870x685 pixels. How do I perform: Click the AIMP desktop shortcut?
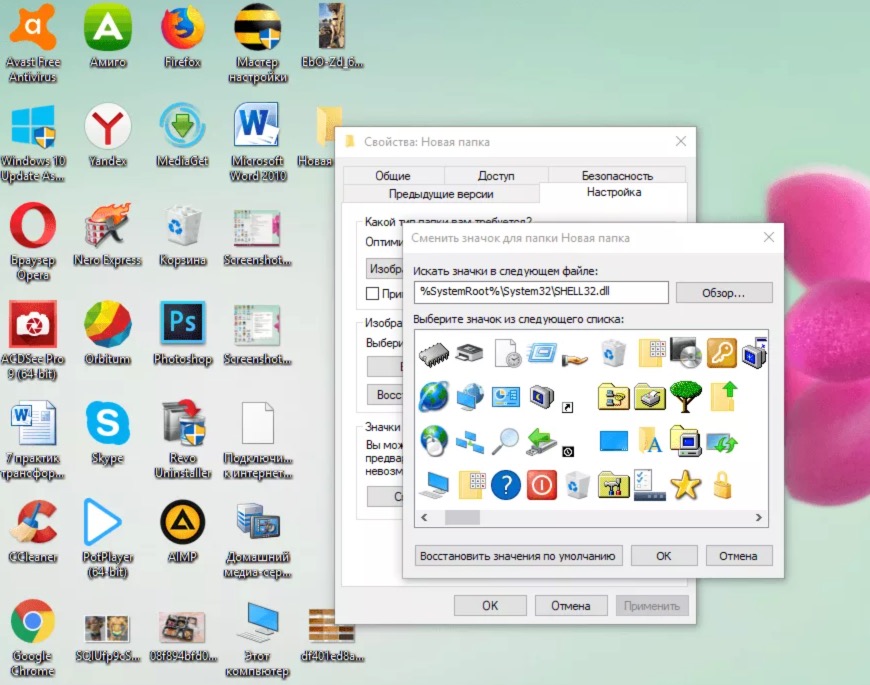(x=183, y=531)
